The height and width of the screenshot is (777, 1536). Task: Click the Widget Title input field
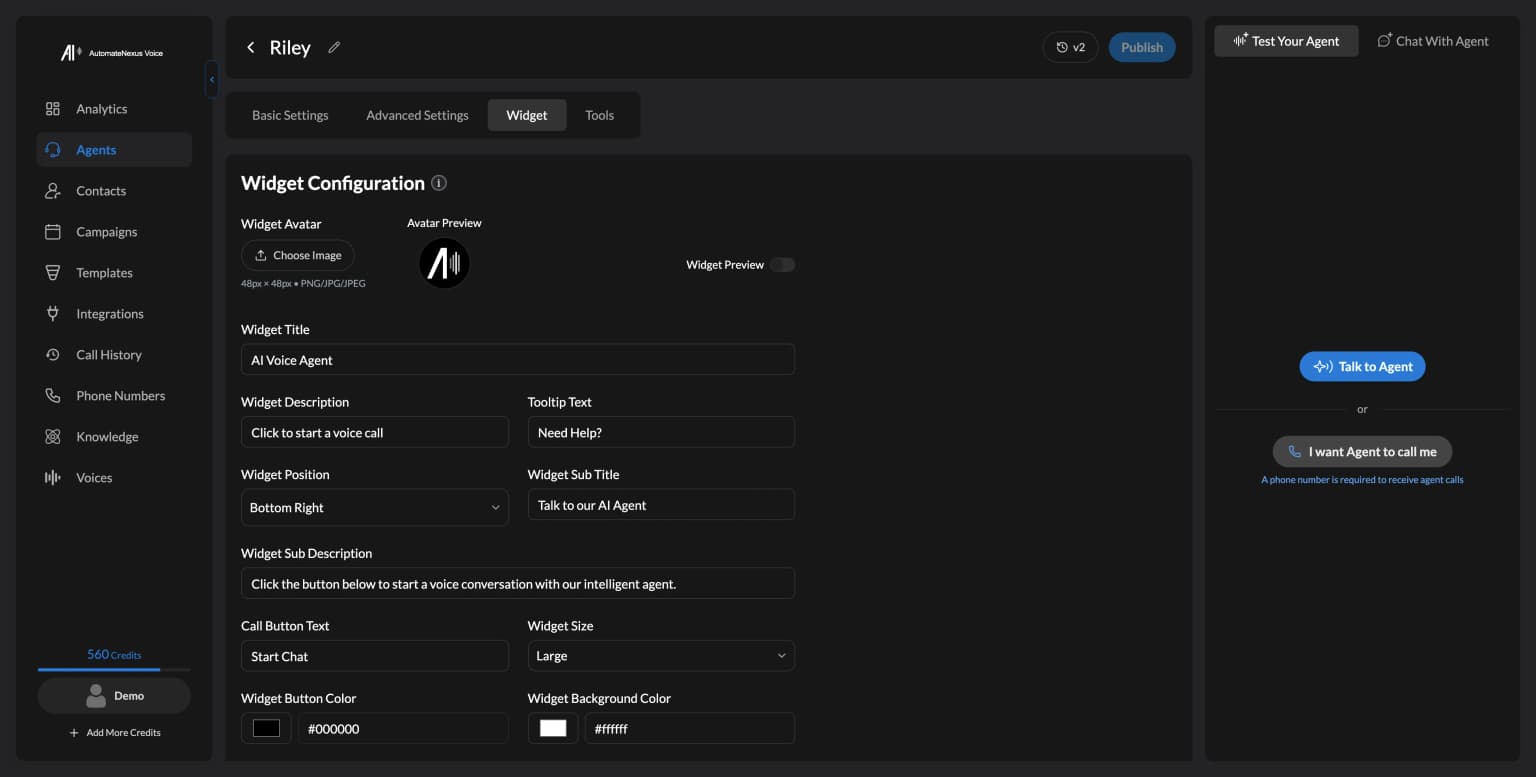pos(518,360)
